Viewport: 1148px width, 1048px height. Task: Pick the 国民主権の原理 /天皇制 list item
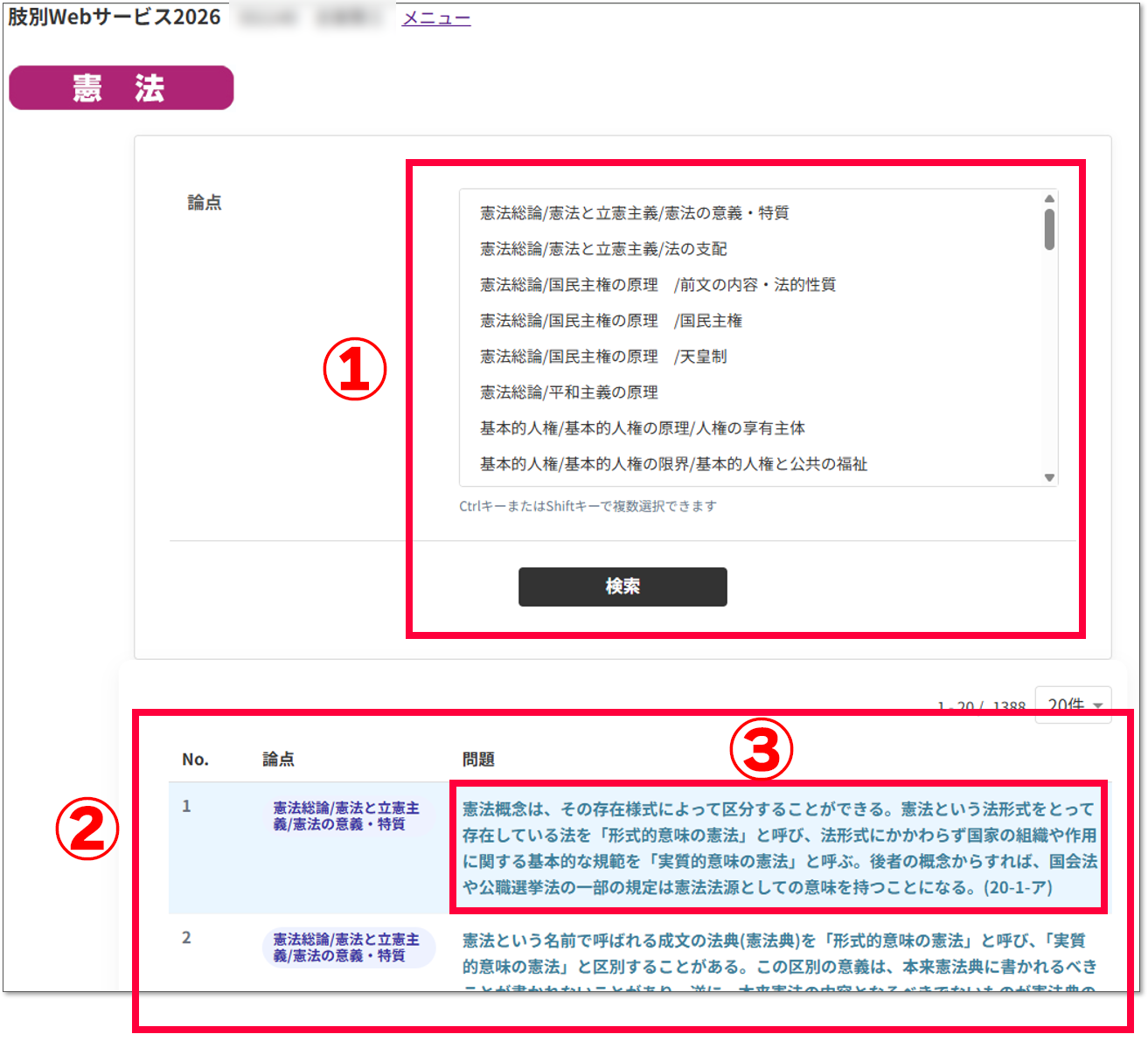(x=602, y=357)
